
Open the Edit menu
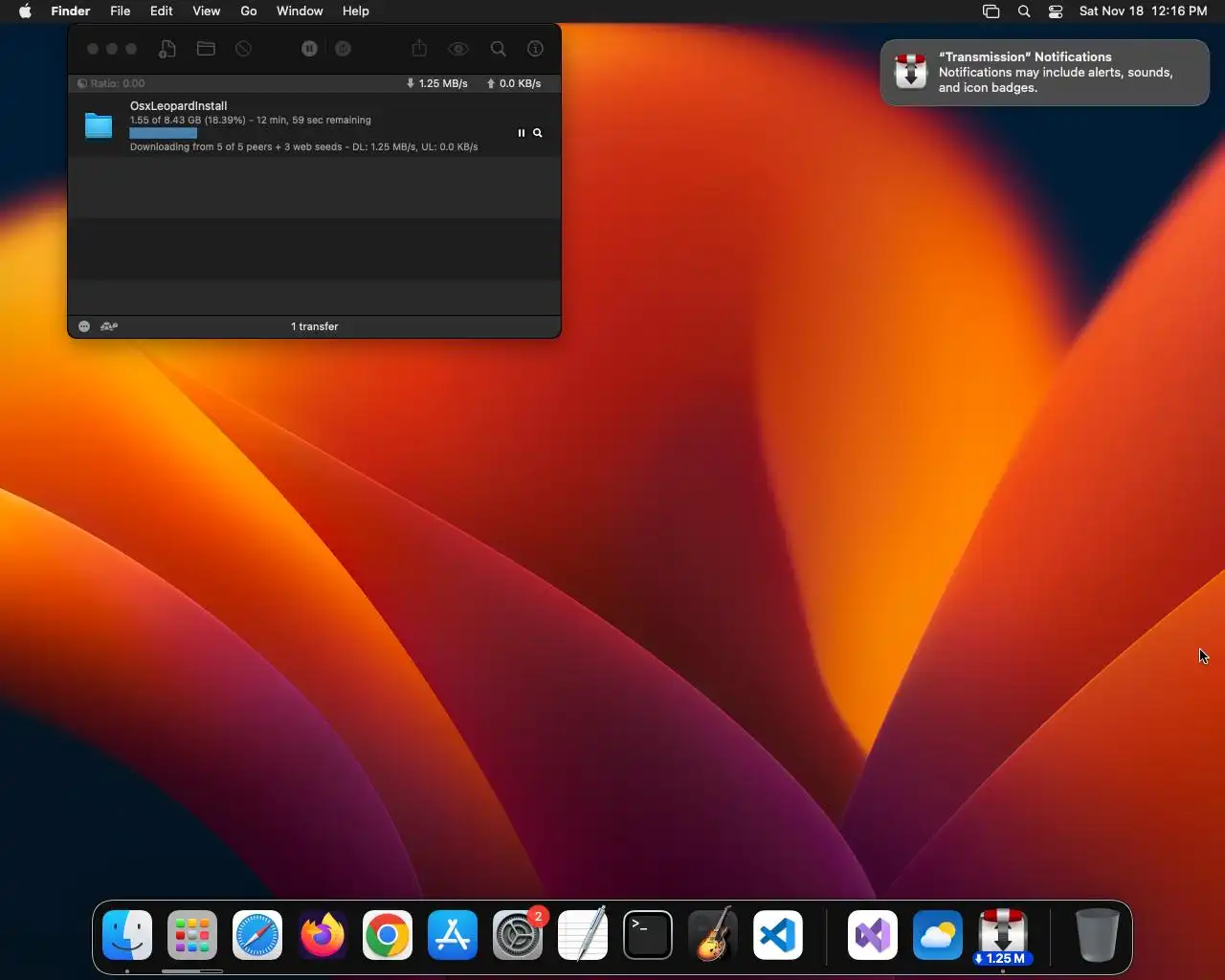coord(162,11)
